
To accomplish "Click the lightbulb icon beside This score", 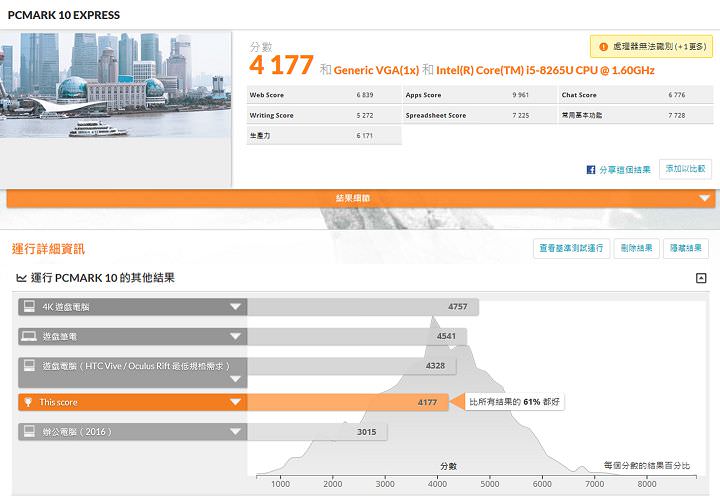I will [29, 402].
